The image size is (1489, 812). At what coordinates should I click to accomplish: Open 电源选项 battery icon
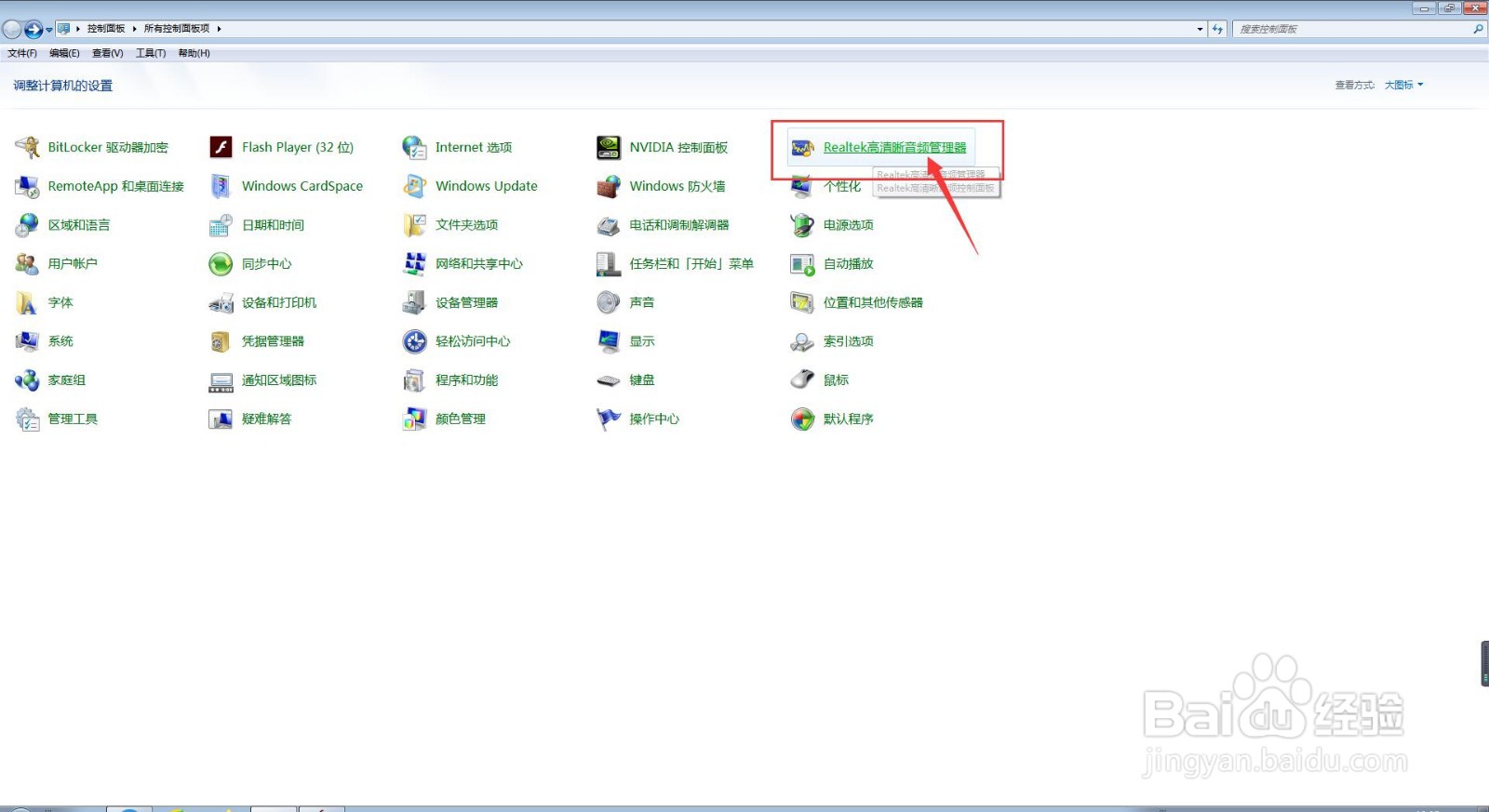point(802,225)
